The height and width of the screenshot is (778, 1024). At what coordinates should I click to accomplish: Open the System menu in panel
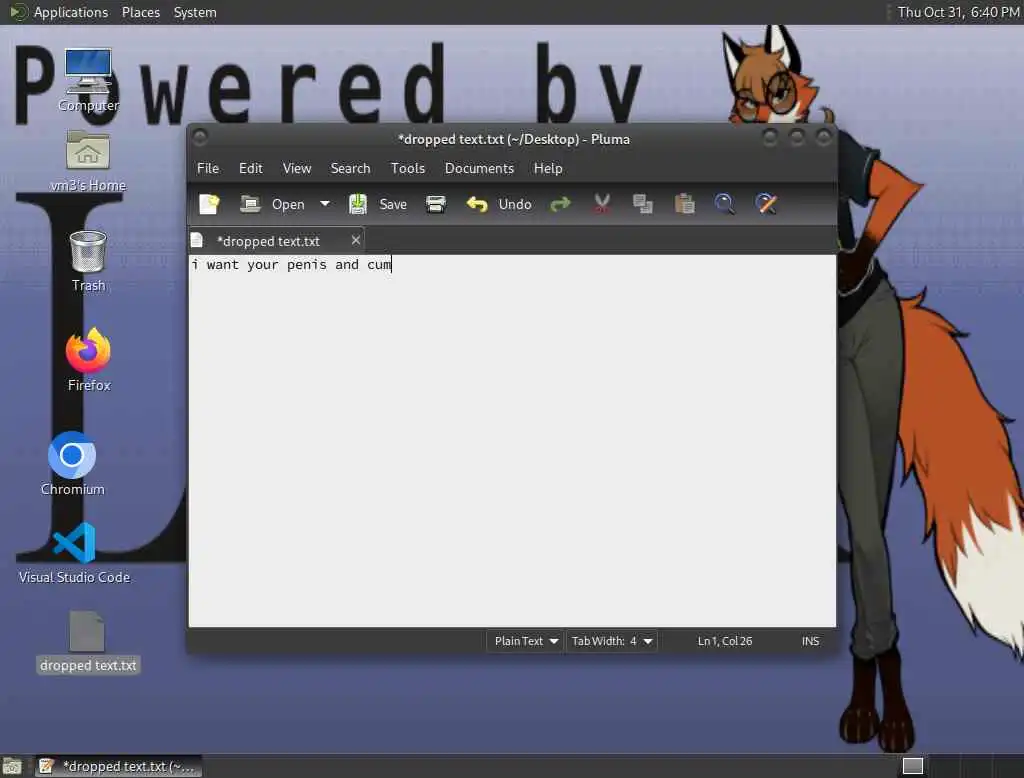(x=195, y=12)
